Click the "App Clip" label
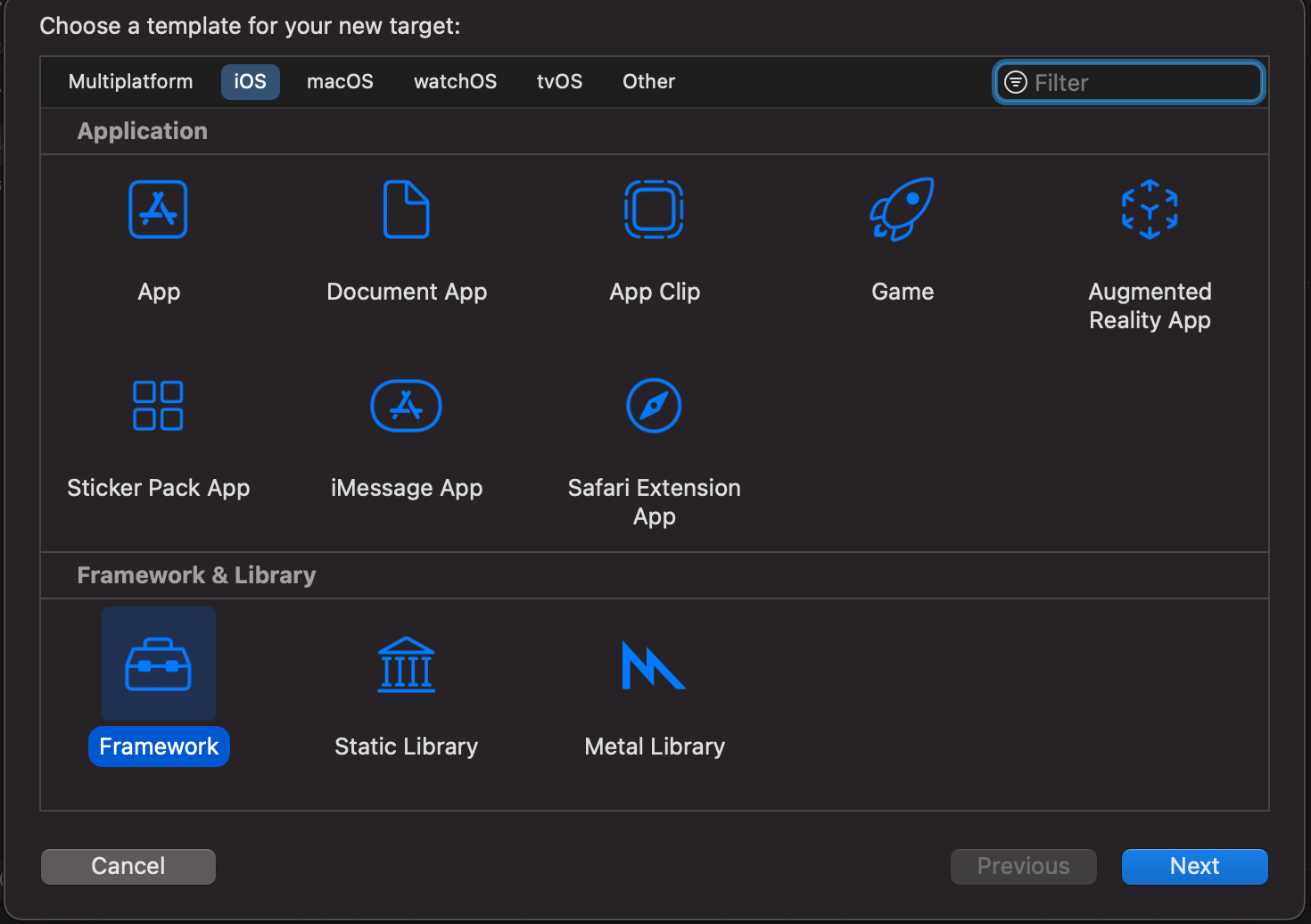This screenshot has width=1311, height=924. (655, 292)
